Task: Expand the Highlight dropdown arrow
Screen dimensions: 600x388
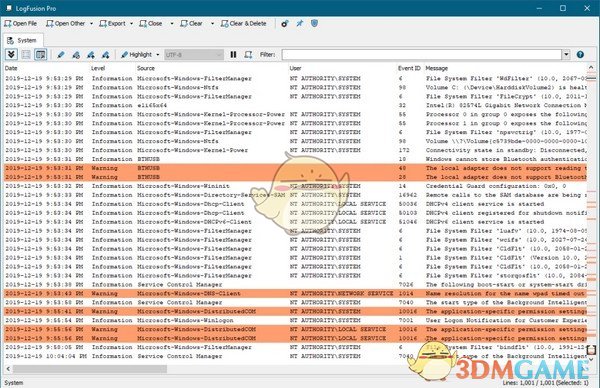Action: coord(158,55)
